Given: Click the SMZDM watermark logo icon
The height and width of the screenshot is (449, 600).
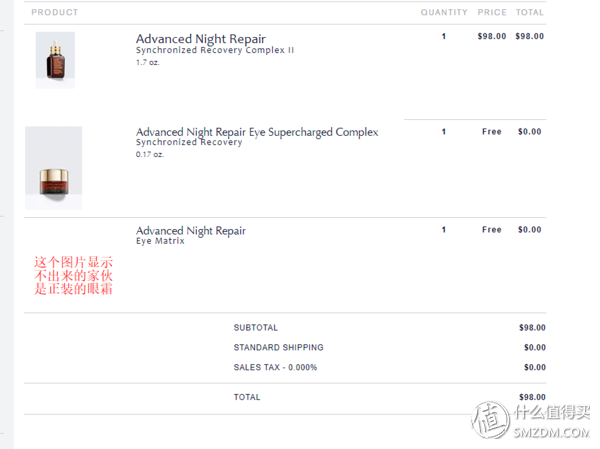Looking at the screenshot, I should pyautogui.click(x=492, y=420).
